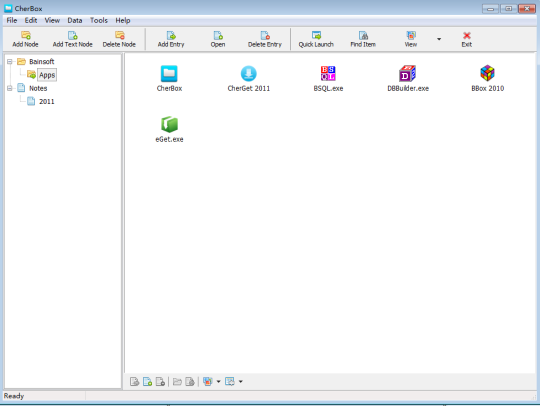Open the bottom layout dropdown arrow
Screen dimensions: 540x406
[x=240, y=382]
